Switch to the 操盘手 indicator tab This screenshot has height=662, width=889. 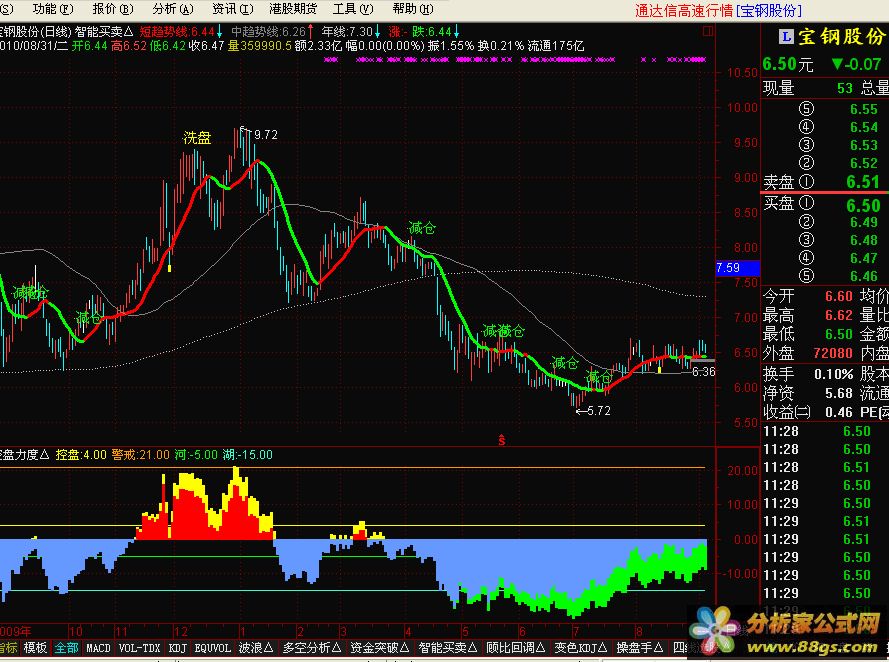(640, 648)
